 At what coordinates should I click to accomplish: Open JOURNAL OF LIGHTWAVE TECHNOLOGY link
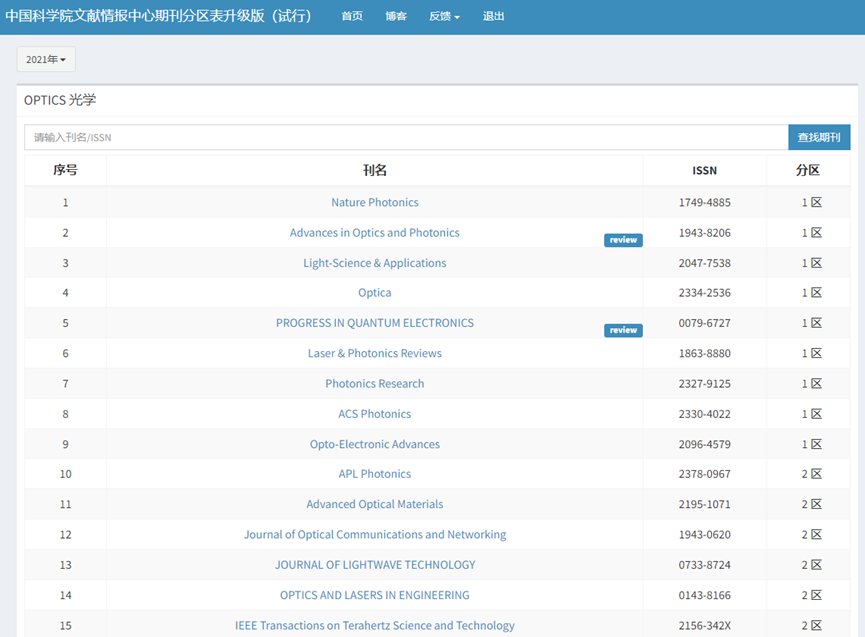click(x=375, y=565)
